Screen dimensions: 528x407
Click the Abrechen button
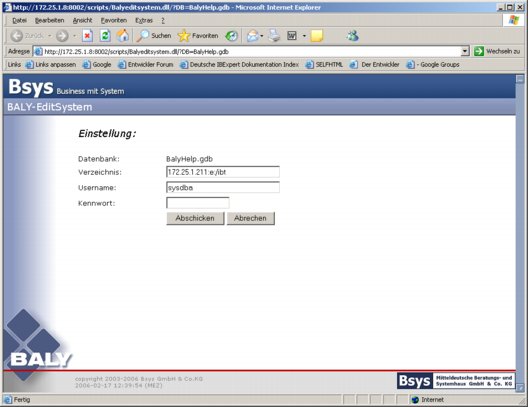tap(251, 218)
